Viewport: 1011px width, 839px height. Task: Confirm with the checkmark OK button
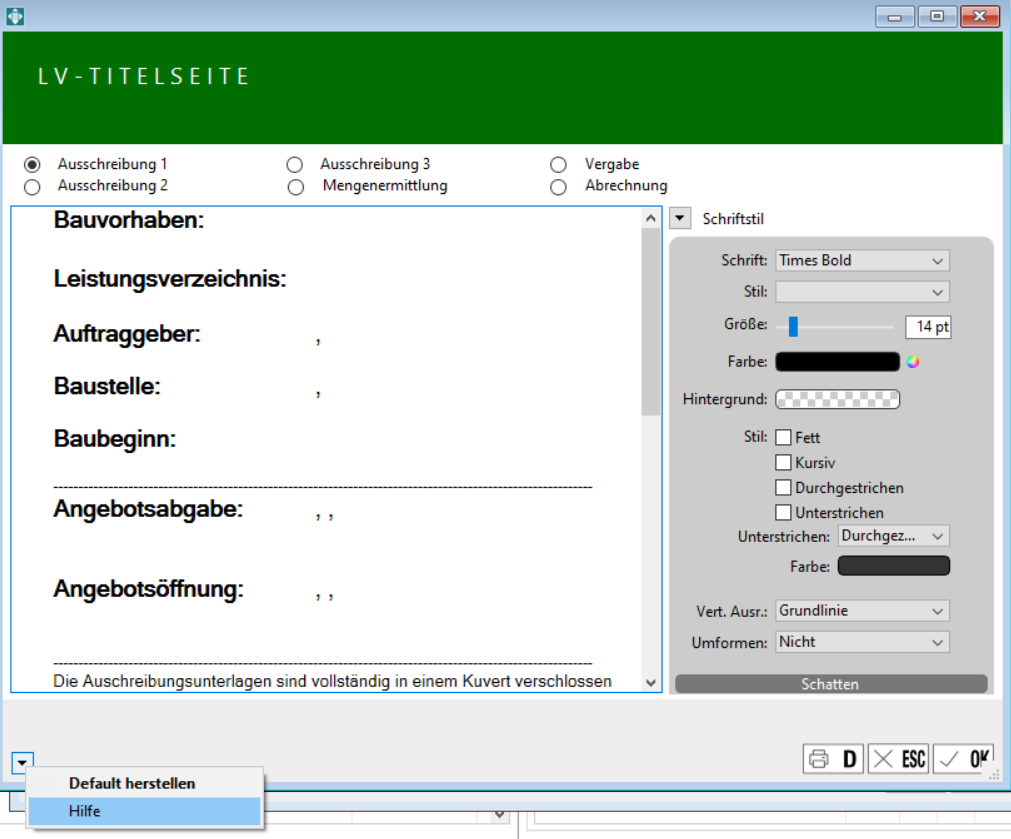[x=963, y=759]
